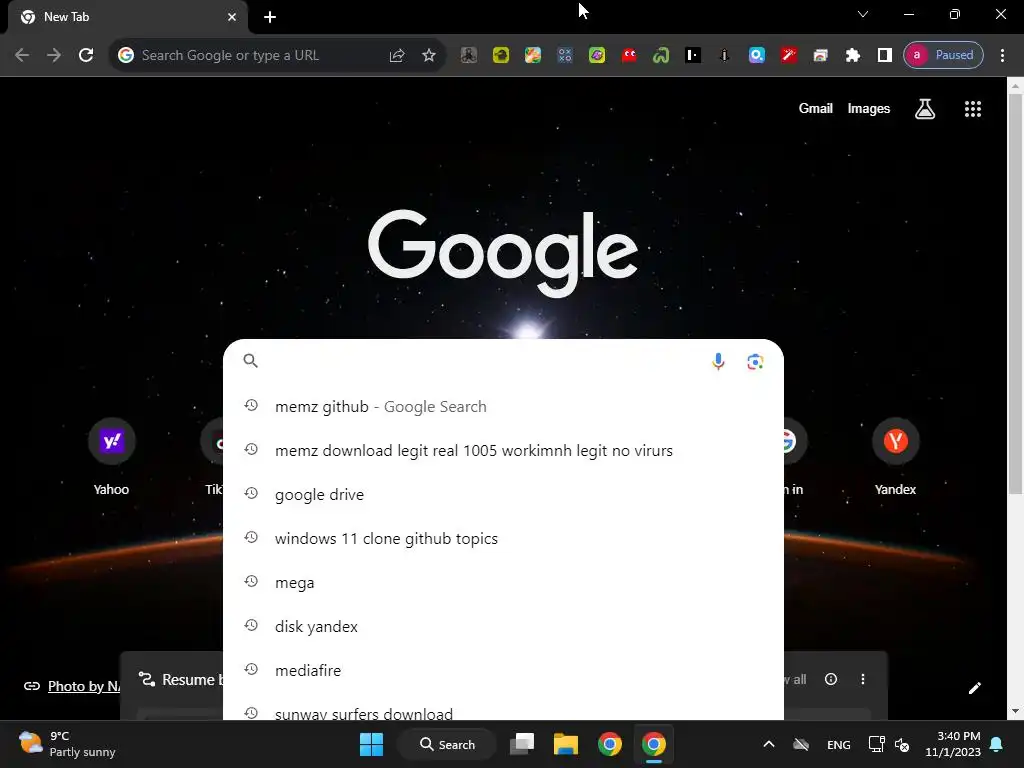Open the red ghost extension
The height and width of the screenshot is (768, 1024).
coord(629,55)
